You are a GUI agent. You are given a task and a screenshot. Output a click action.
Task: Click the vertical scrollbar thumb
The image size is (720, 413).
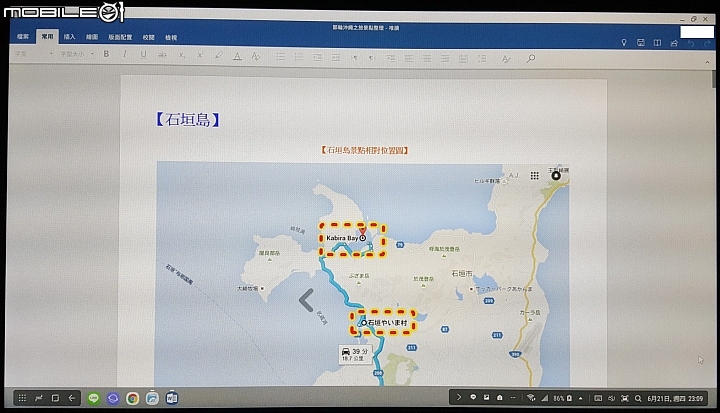713,79
